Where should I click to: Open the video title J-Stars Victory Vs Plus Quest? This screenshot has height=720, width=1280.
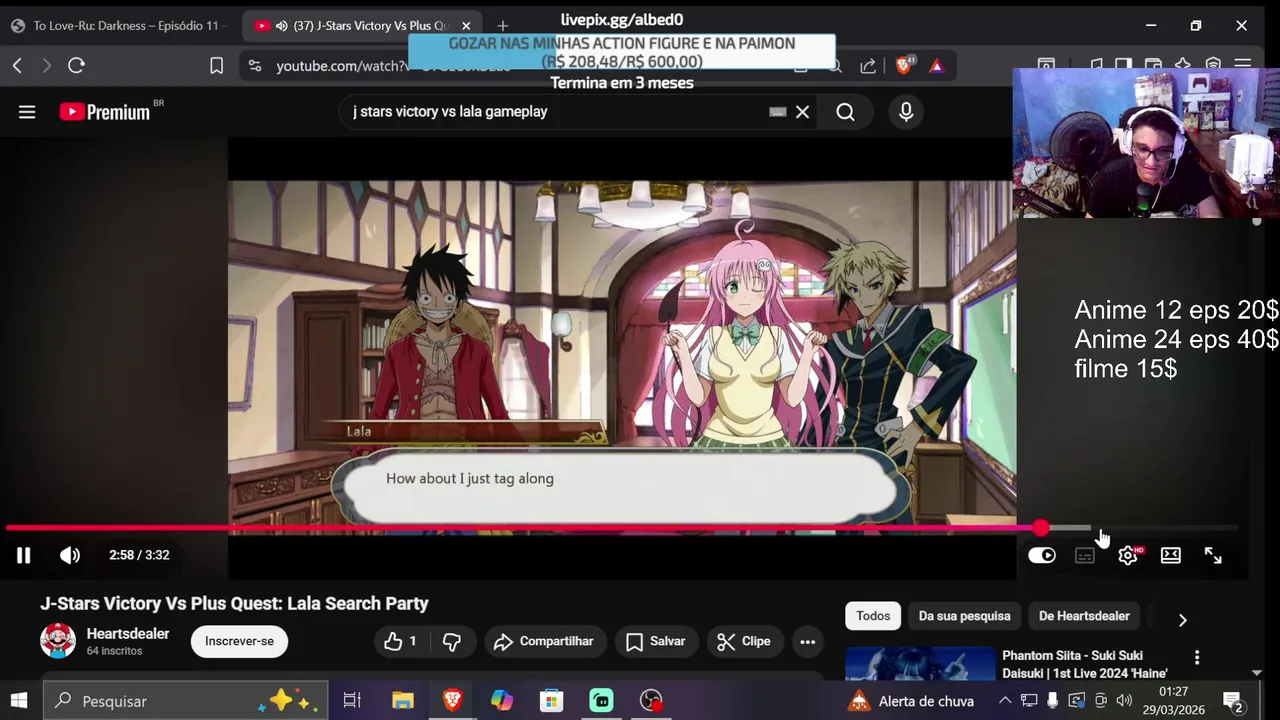234,604
